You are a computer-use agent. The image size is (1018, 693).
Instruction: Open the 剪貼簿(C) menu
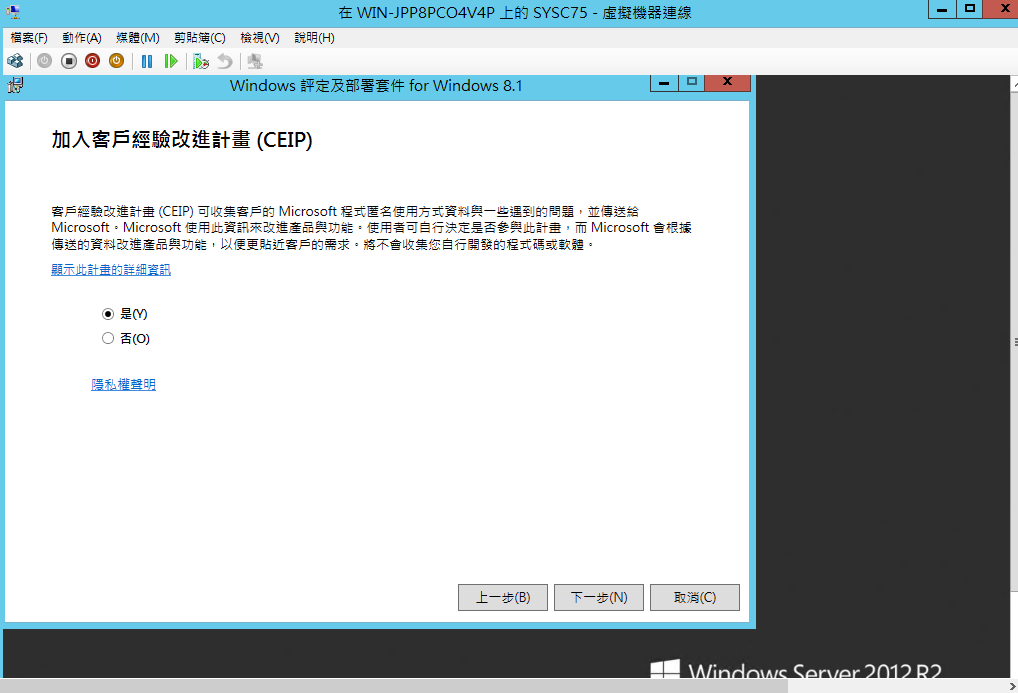click(x=199, y=38)
